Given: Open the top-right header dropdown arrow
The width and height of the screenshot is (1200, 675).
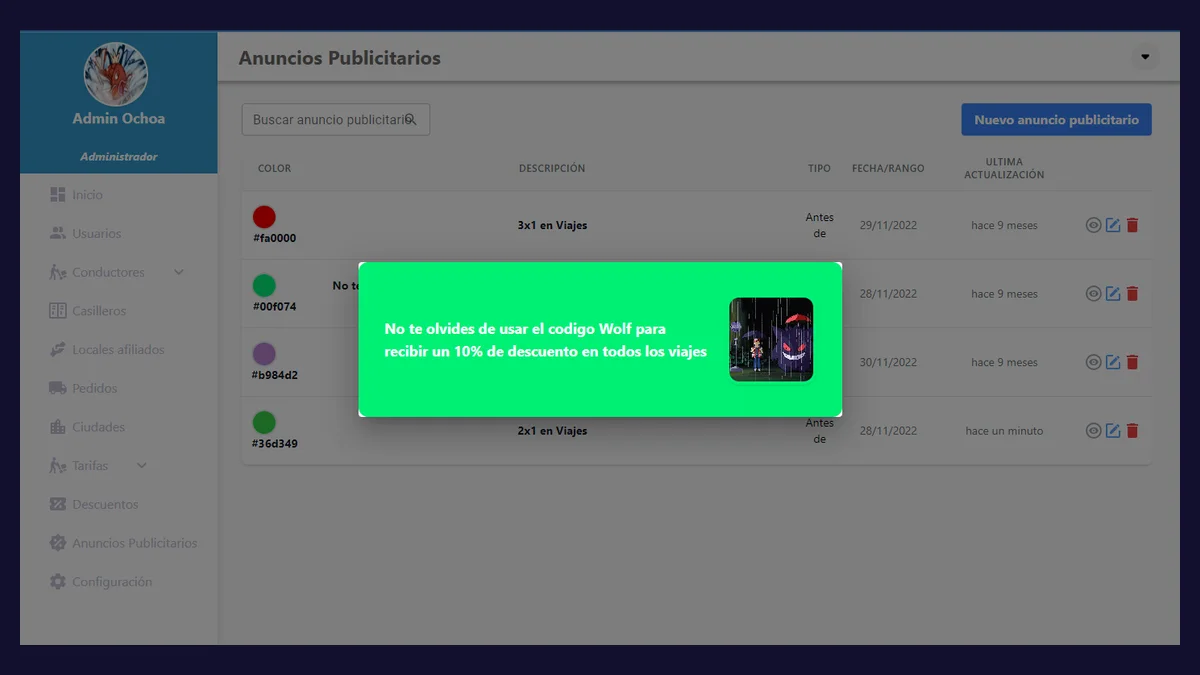Looking at the screenshot, I should click(x=1145, y=57).
